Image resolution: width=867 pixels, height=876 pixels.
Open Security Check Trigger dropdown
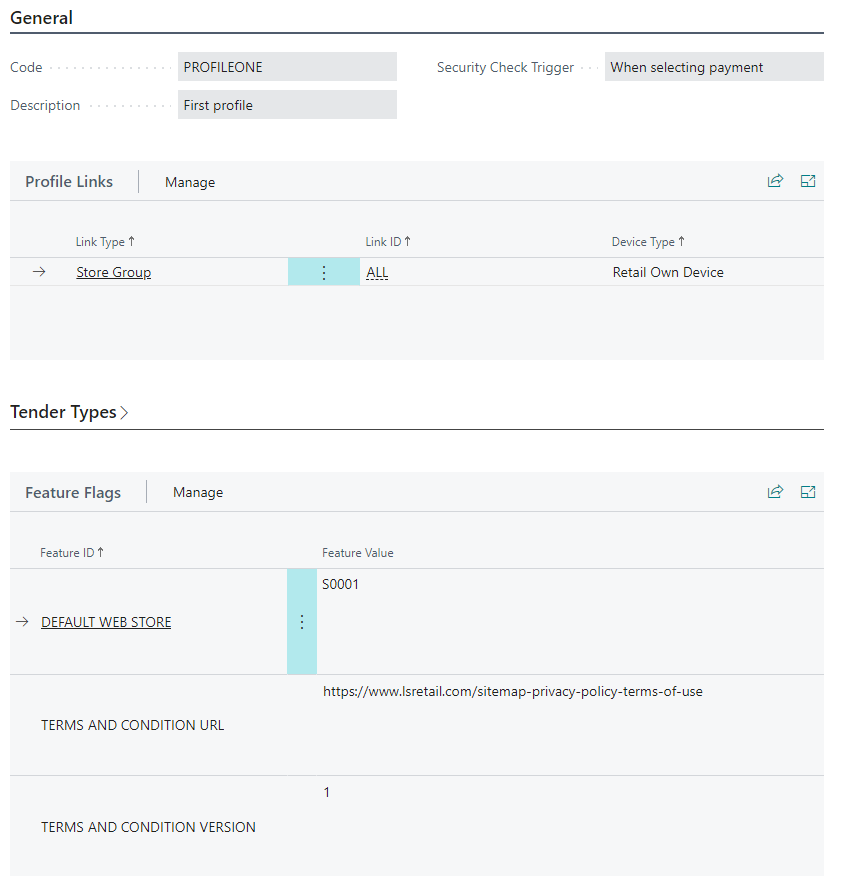pos(713,68)
